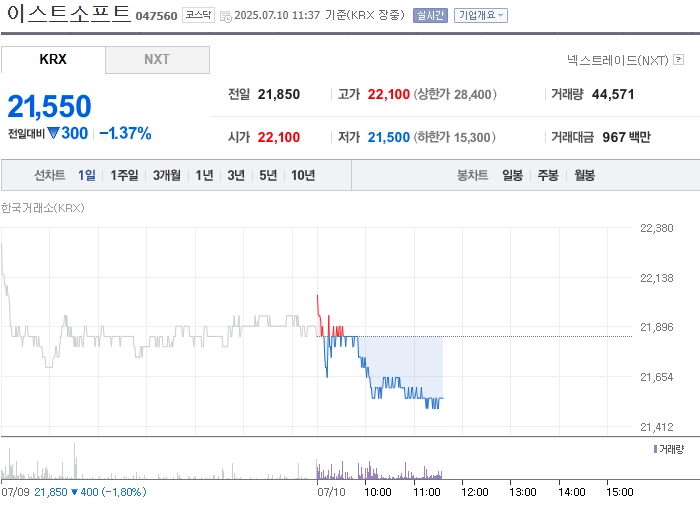Select the 3개월 line chart period
The height and width of the screenshot is (515, 700).
click(x=167, y=175)
